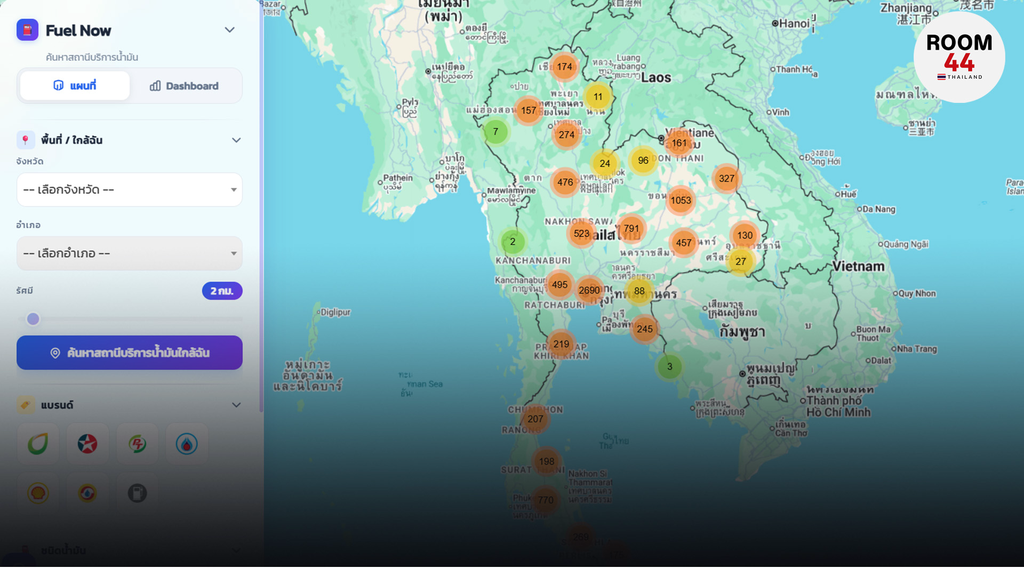
Task: Switch to the Dashboard tab
Action: [186, 86]
